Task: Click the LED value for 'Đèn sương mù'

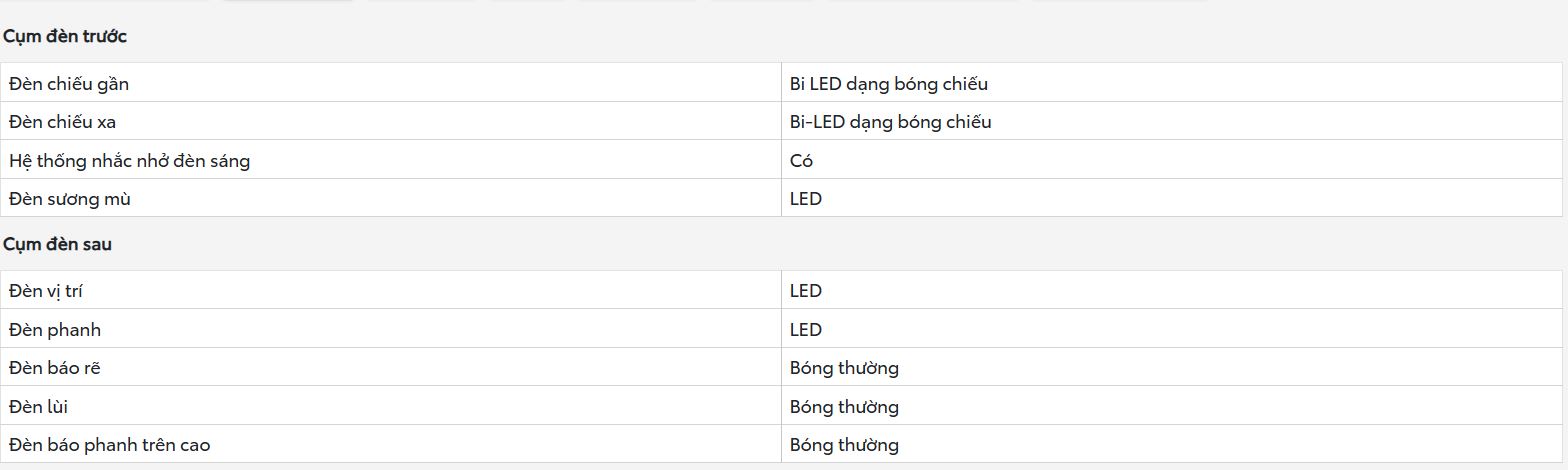Action: [806, 199]
